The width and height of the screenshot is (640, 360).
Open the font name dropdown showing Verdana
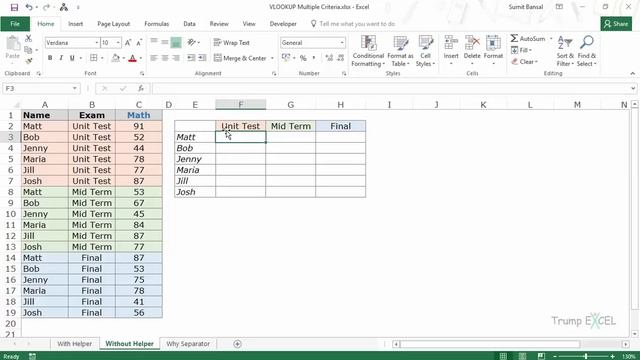pos(97,42)
